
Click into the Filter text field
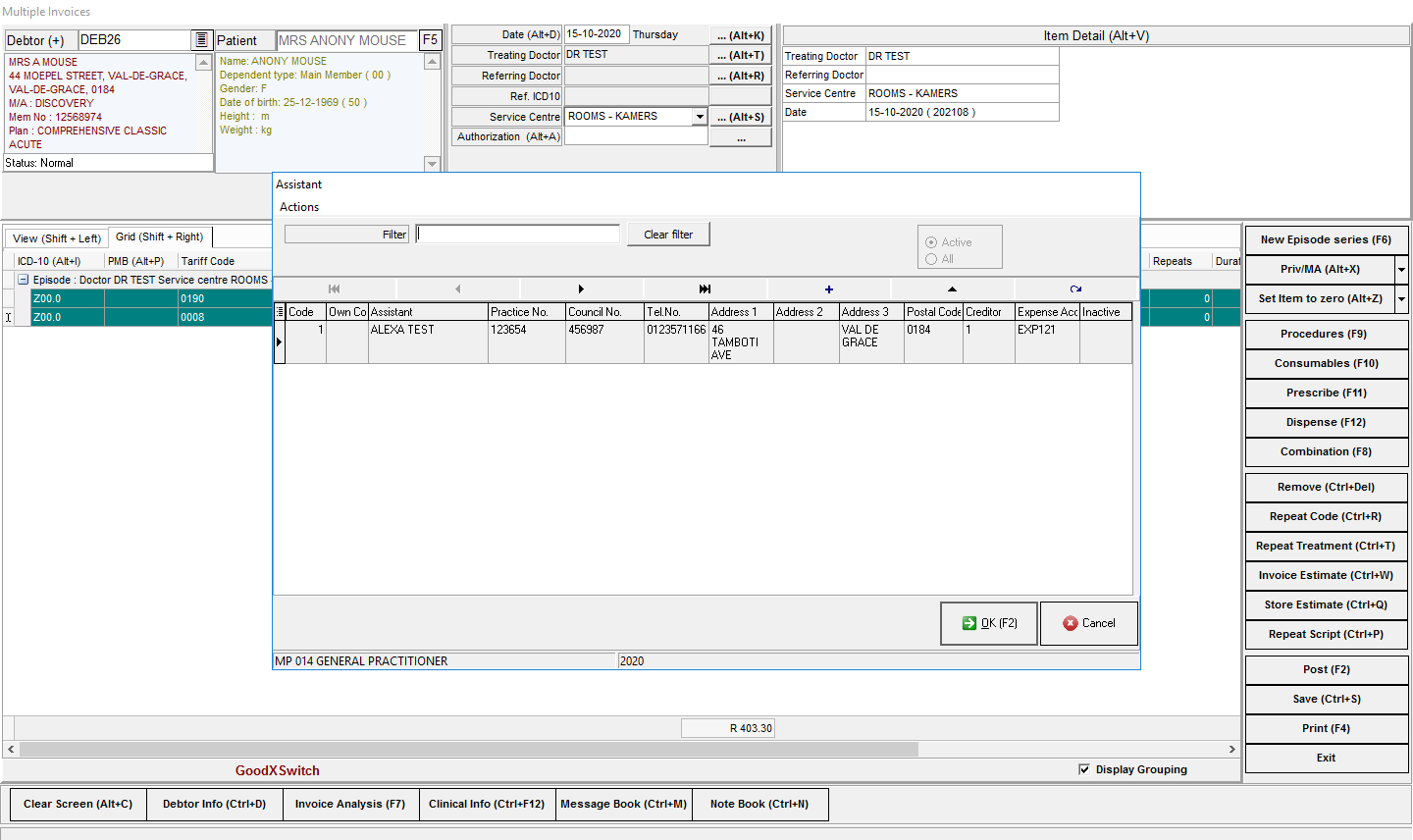pyautogui.click(x=518, y=235)
